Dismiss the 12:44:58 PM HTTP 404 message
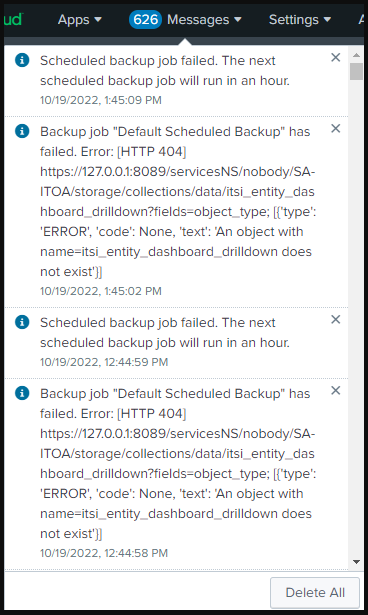This screenshot has width=368, height=615. (335, 391)
